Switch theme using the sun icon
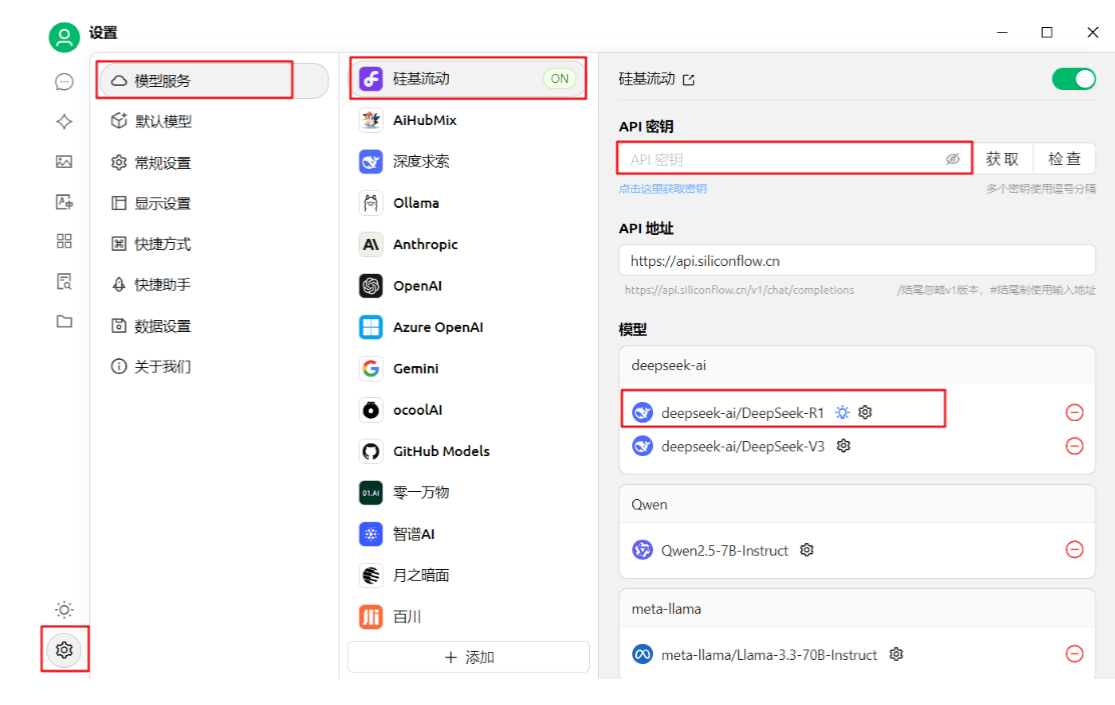Viewport: 1115px width, 705px height. click(x=64, y=610)
